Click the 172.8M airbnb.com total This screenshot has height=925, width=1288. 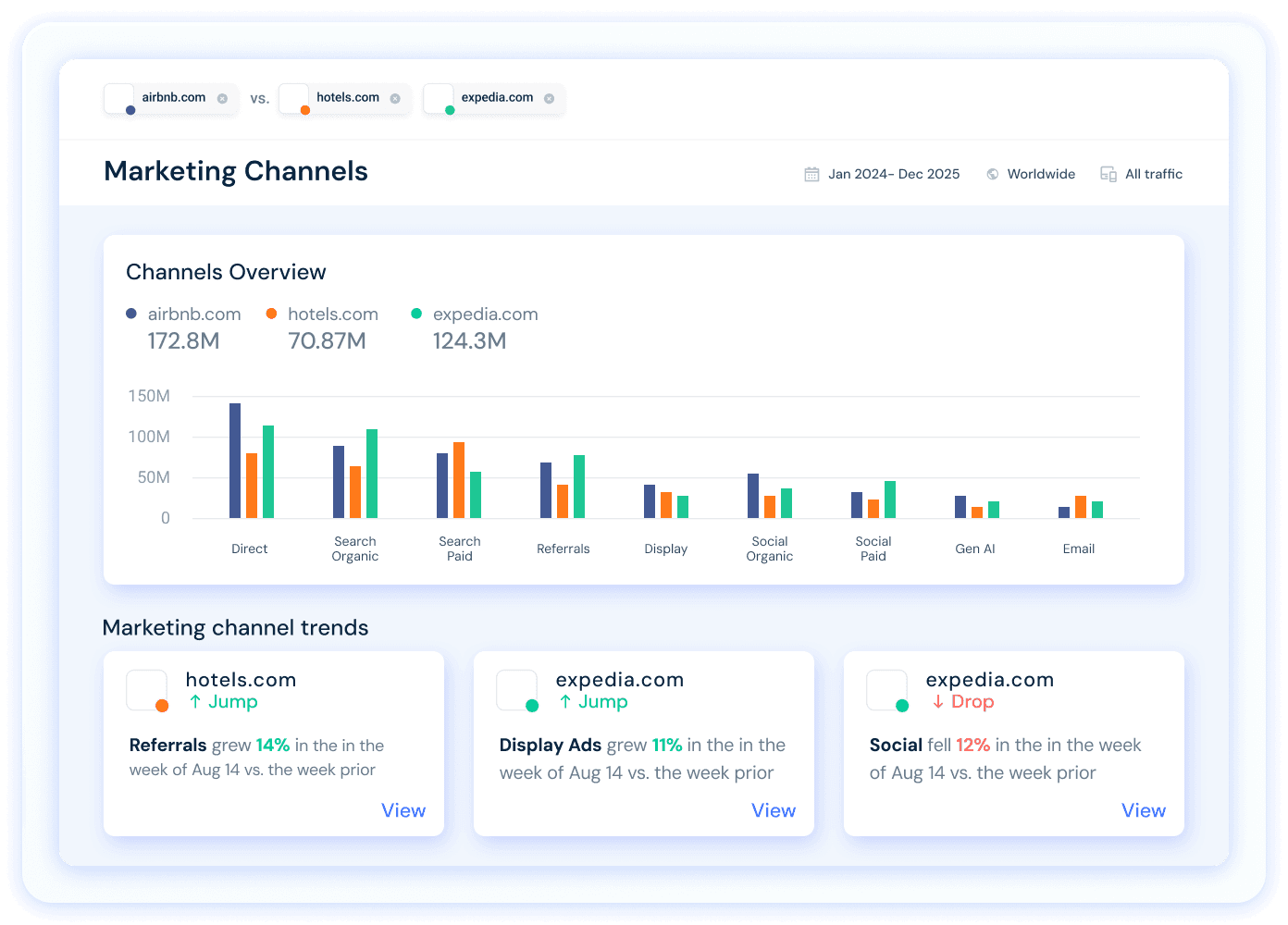click(x=184, y=341)
